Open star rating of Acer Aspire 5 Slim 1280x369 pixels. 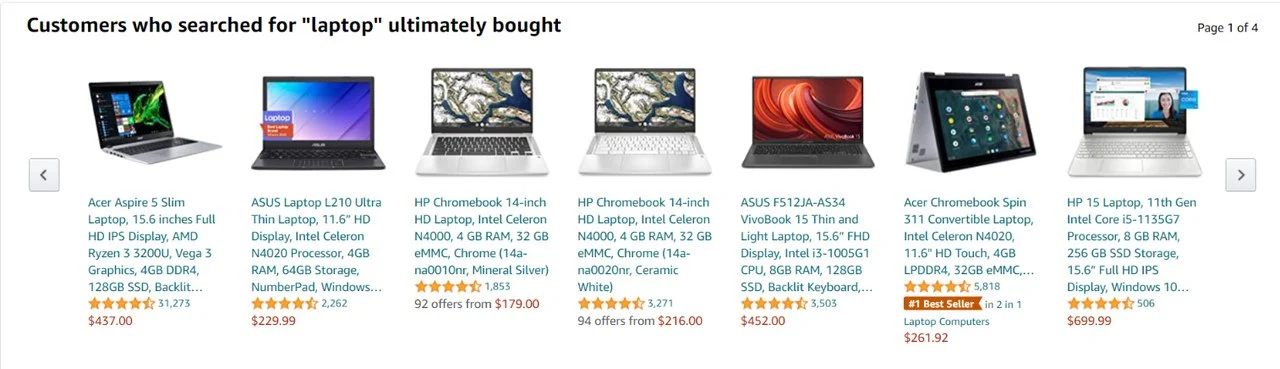(121, 303)
